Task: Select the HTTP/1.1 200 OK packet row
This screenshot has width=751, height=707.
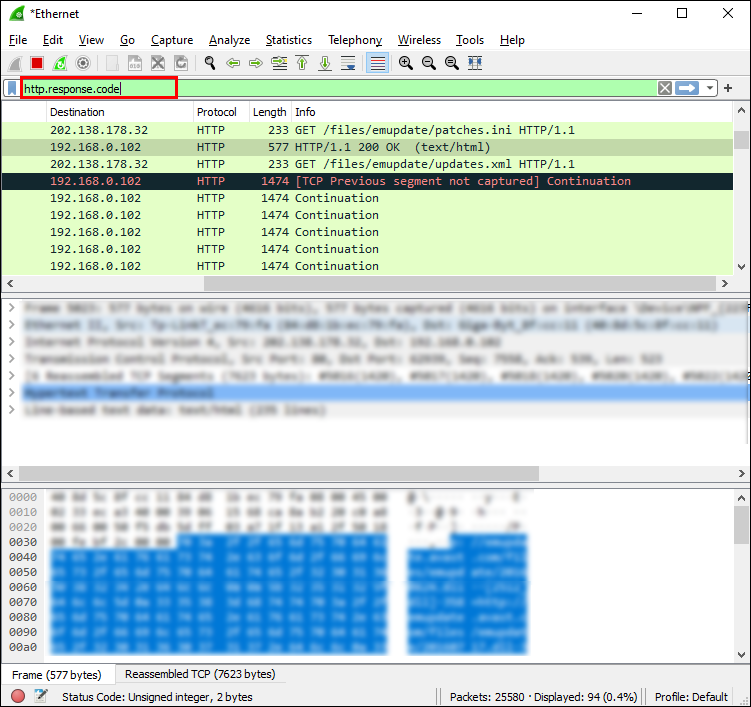Action: click(367, 147)
